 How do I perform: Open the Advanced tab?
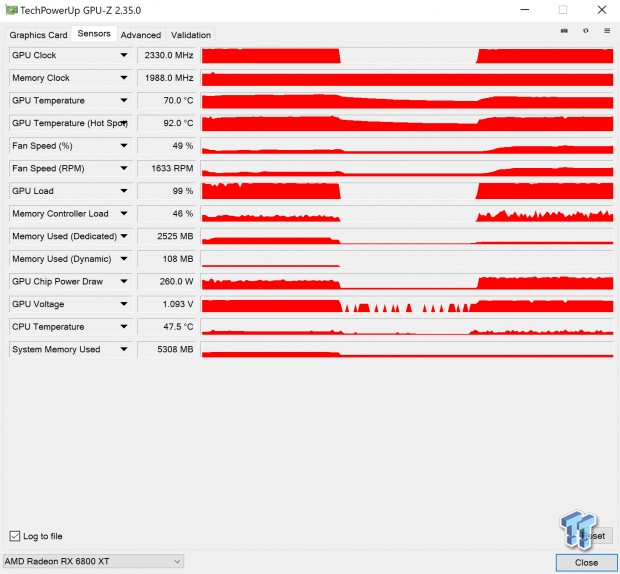(x=141, y=35)
